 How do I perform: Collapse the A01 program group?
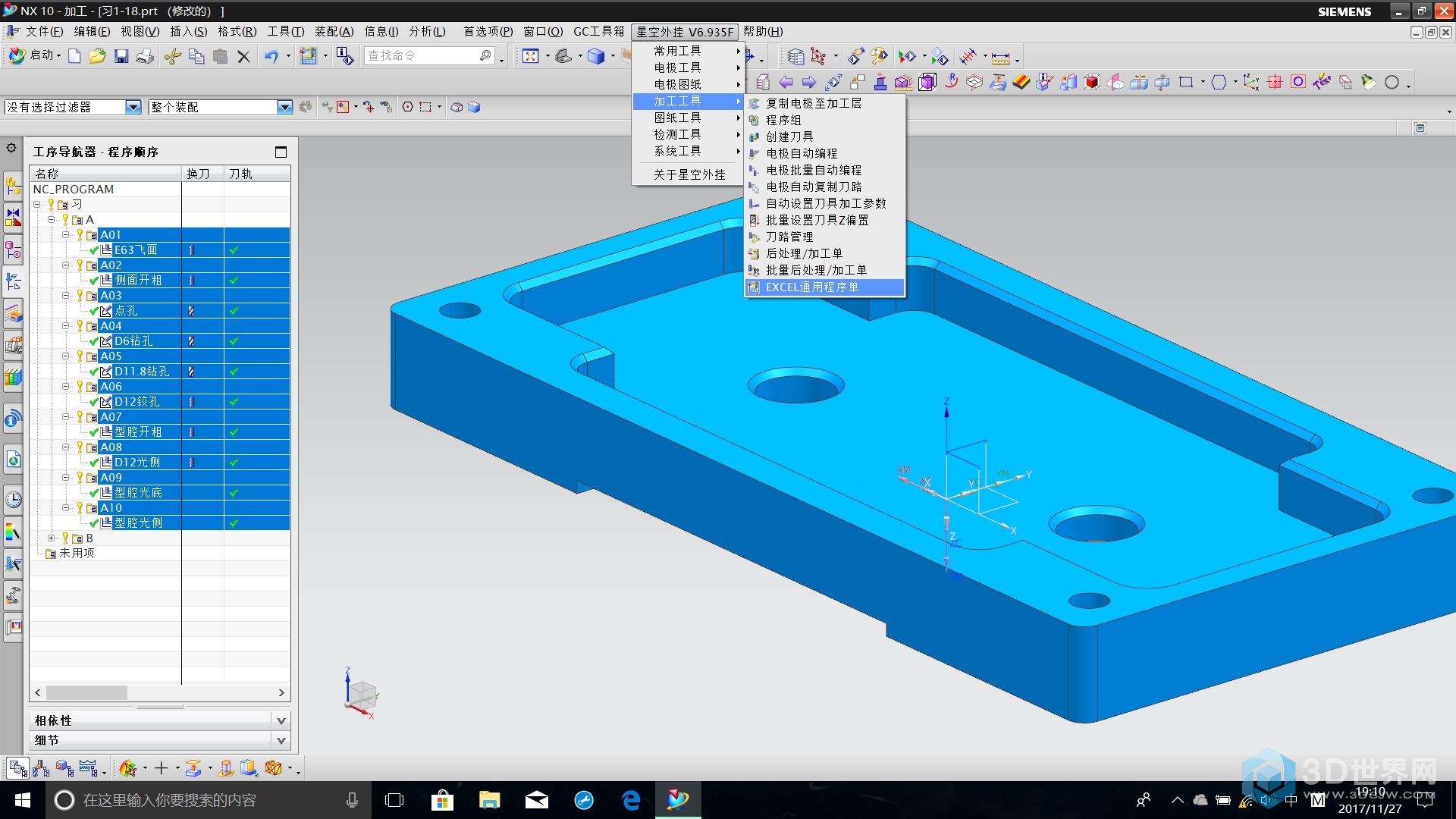pos(66,234)
